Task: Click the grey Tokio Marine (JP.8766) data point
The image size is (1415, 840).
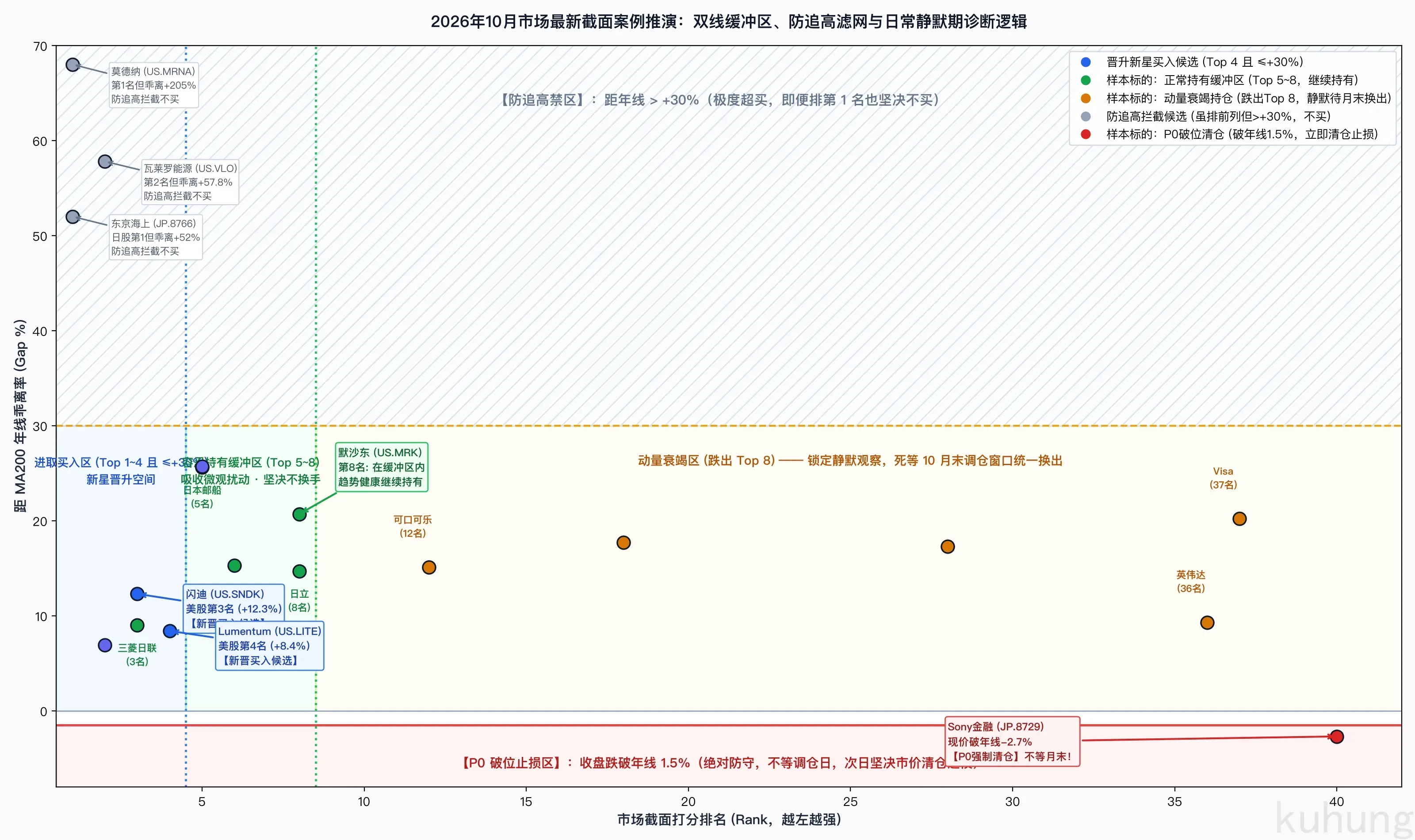Action: [73, 217]
